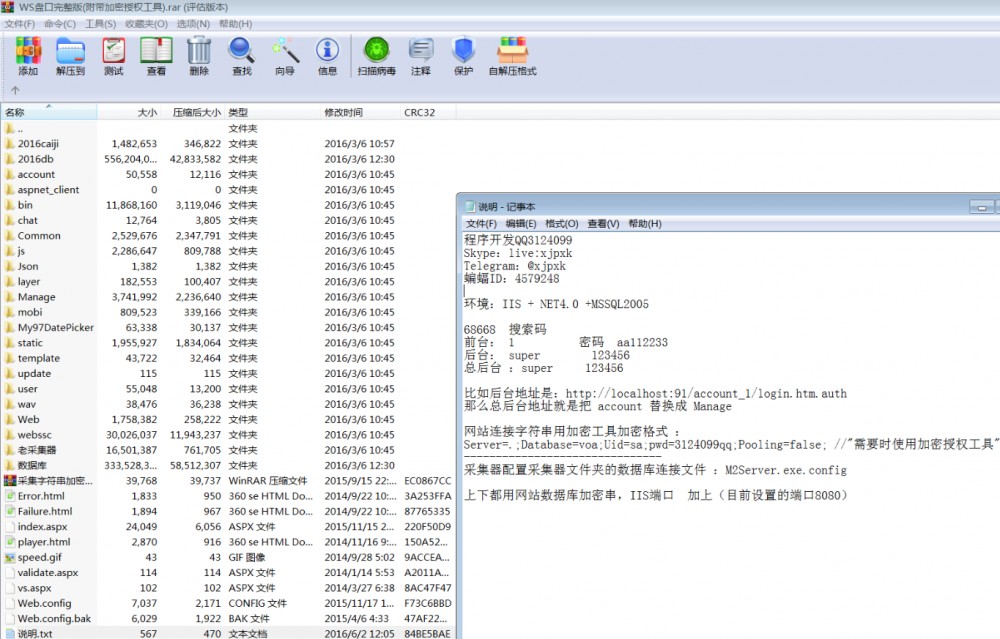This screenshot has width=1000, height=639.
Task: Open WinRAR 收藏夹(O) menu
Action: click(146, 24)
